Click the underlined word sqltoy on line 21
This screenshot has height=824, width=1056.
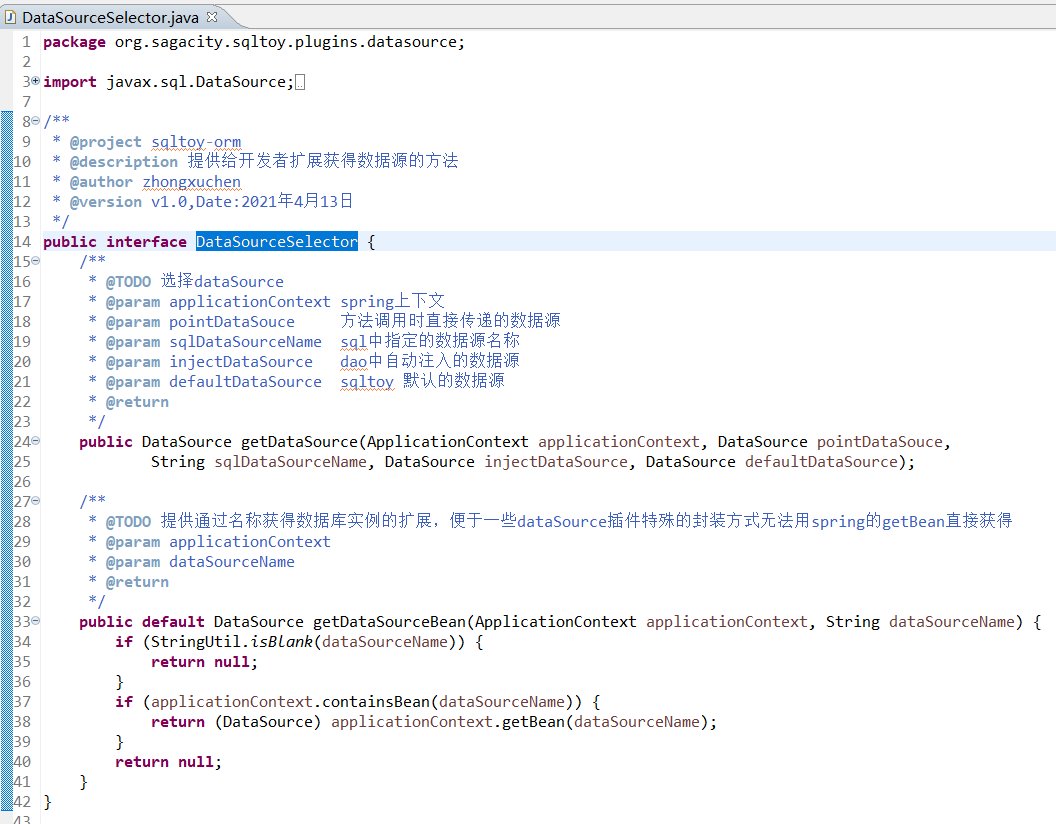[367, 382]
